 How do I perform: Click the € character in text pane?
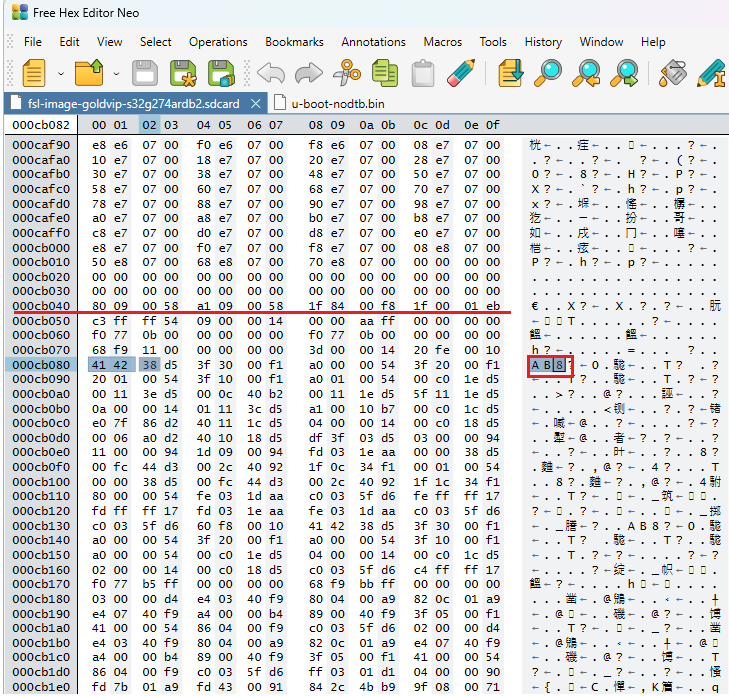pyautogui.click(x=535, y=306)
